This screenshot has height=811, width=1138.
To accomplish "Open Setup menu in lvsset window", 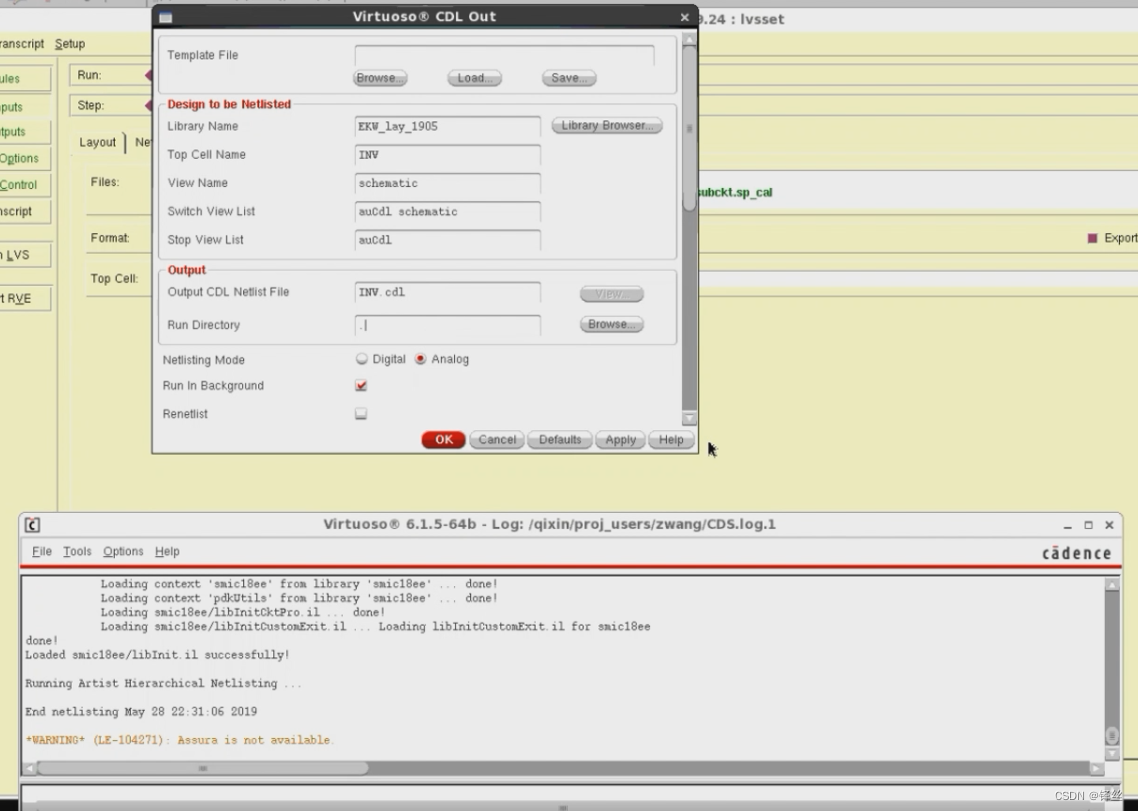I will click(70, 44).
